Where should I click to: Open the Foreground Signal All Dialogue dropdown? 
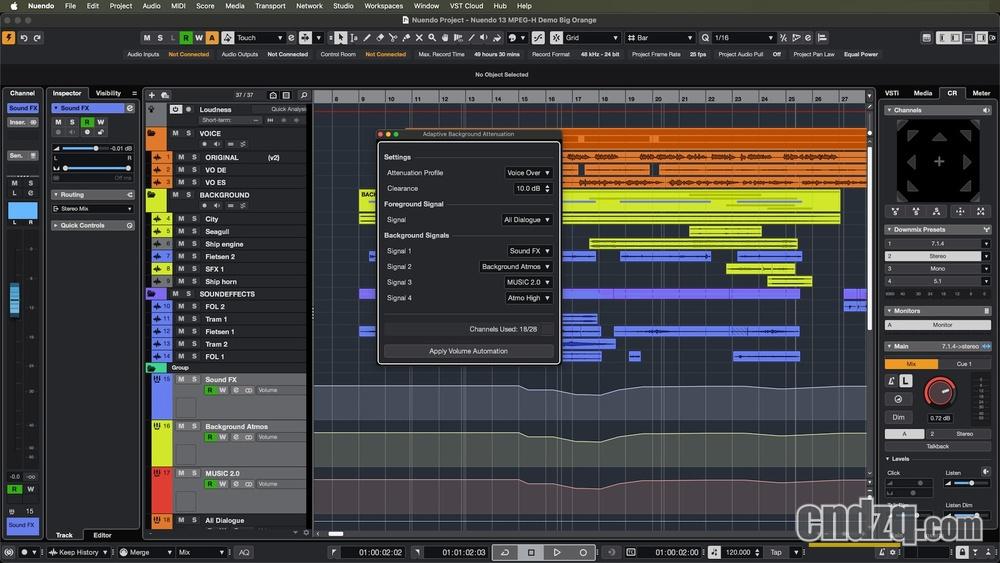[x=526, y=220]
